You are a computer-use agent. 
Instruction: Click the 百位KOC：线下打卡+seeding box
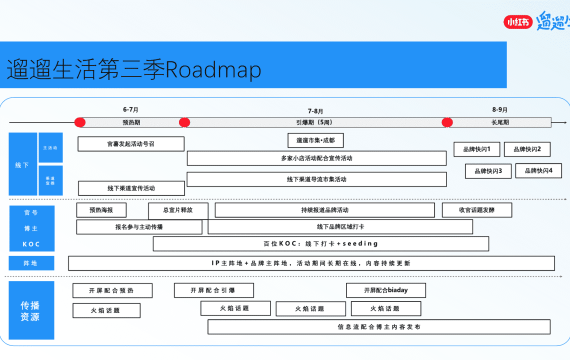click(321, 244)
